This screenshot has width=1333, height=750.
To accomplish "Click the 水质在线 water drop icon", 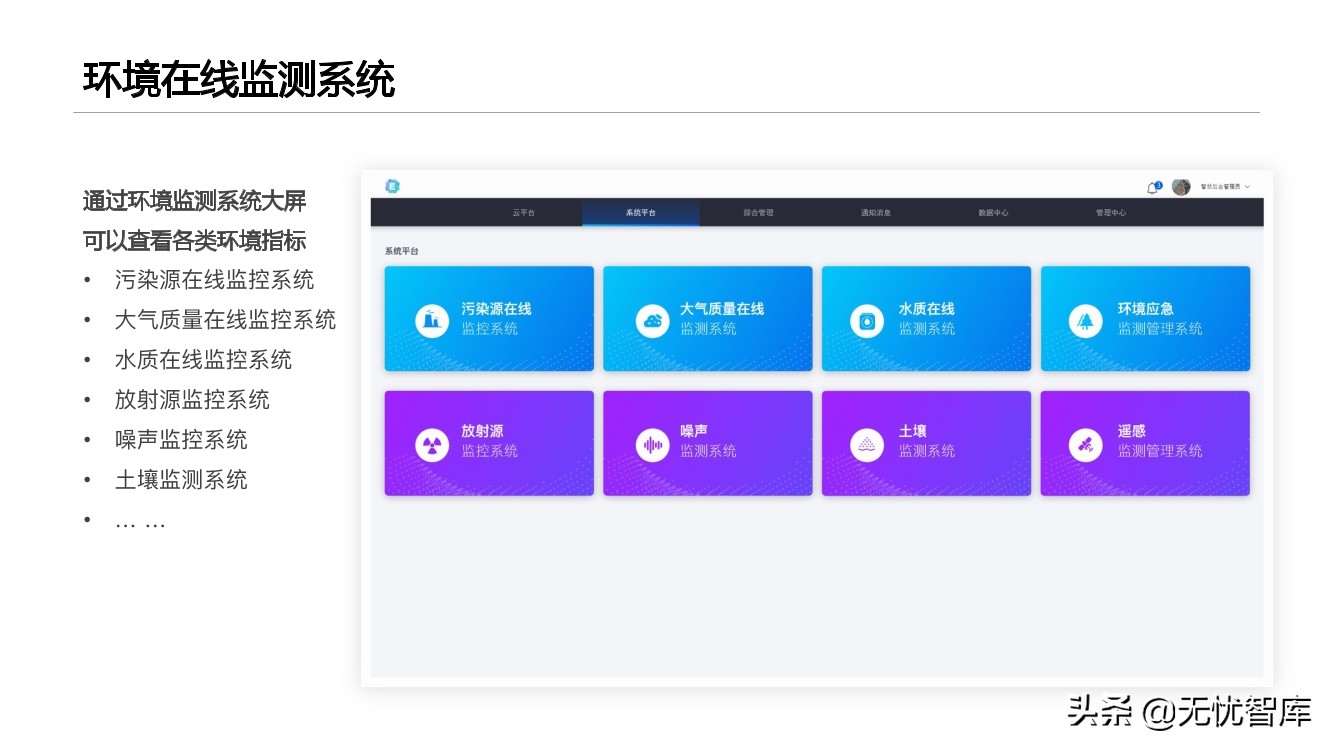I will point(867,320).
